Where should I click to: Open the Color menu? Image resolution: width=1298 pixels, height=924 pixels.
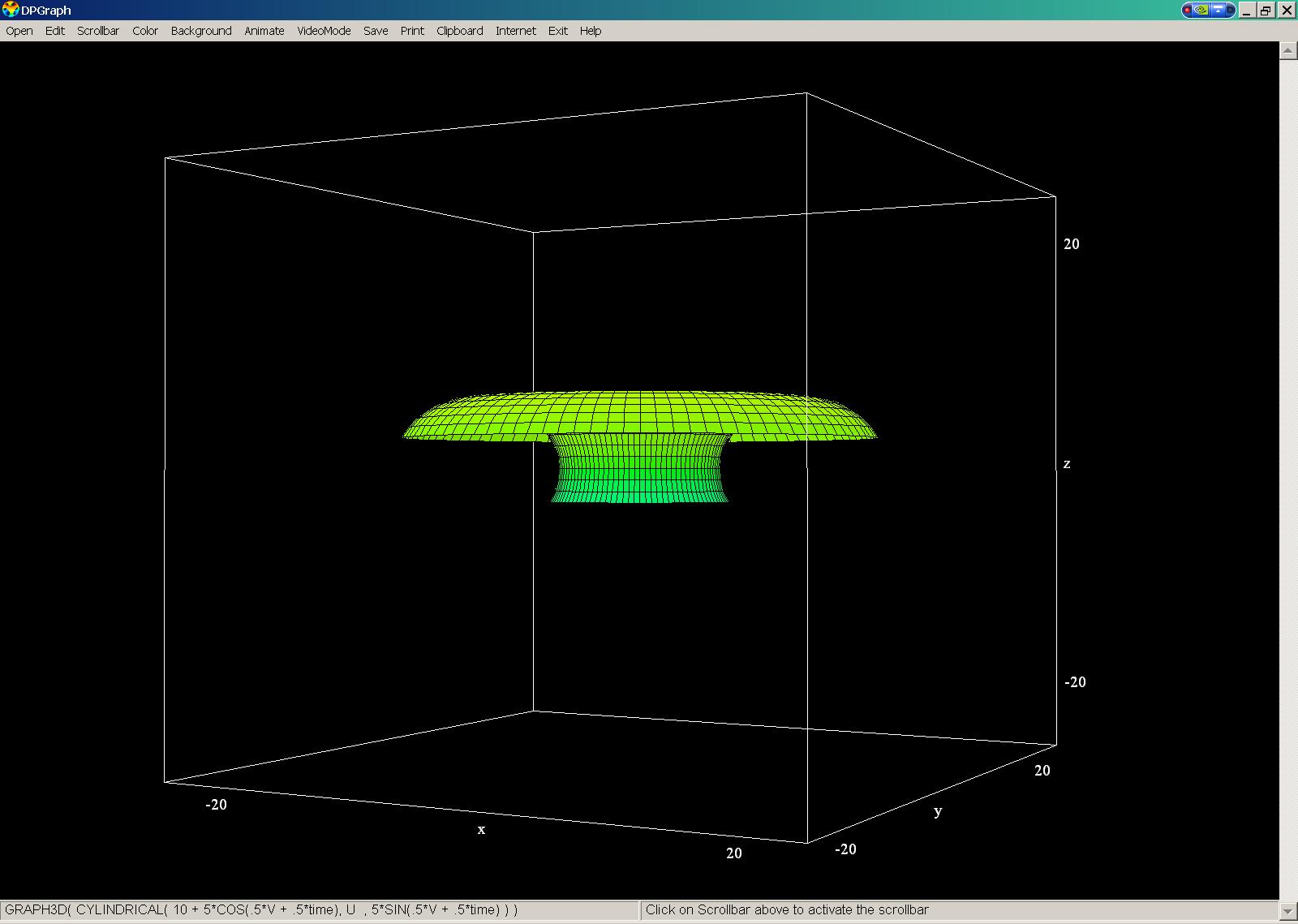(x=145, y=31)
